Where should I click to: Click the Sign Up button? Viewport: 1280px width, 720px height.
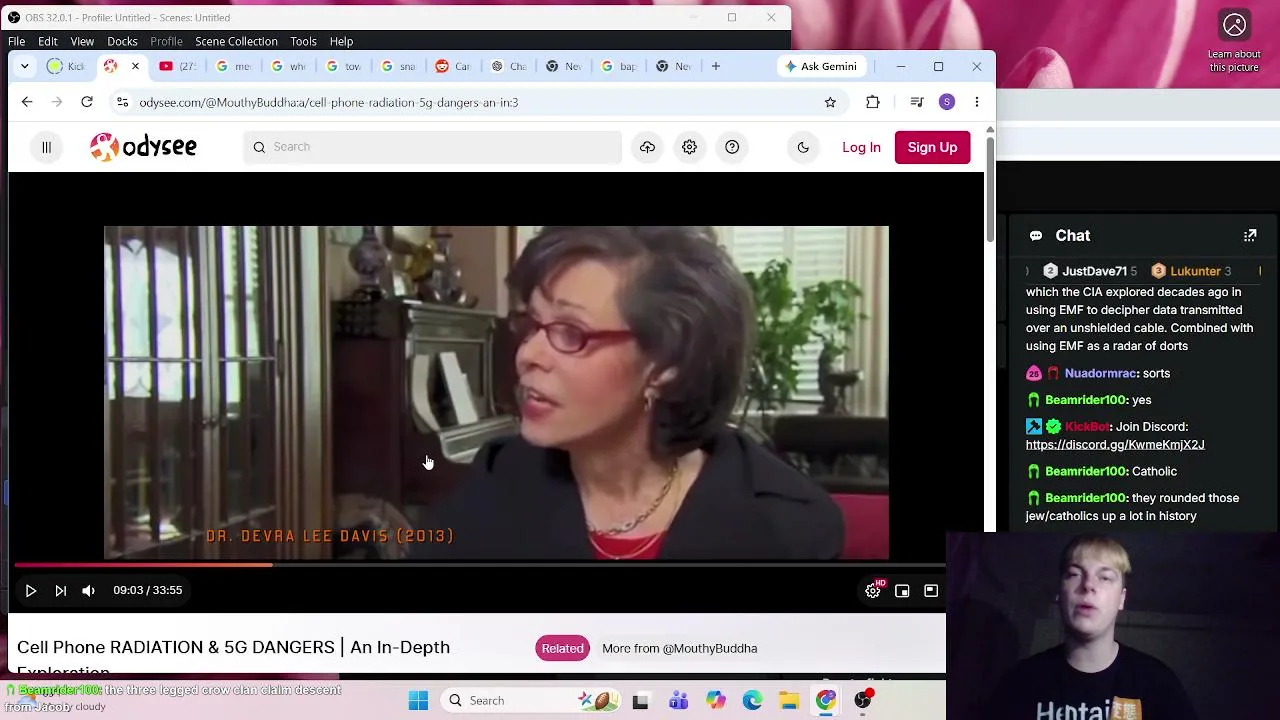932,147
